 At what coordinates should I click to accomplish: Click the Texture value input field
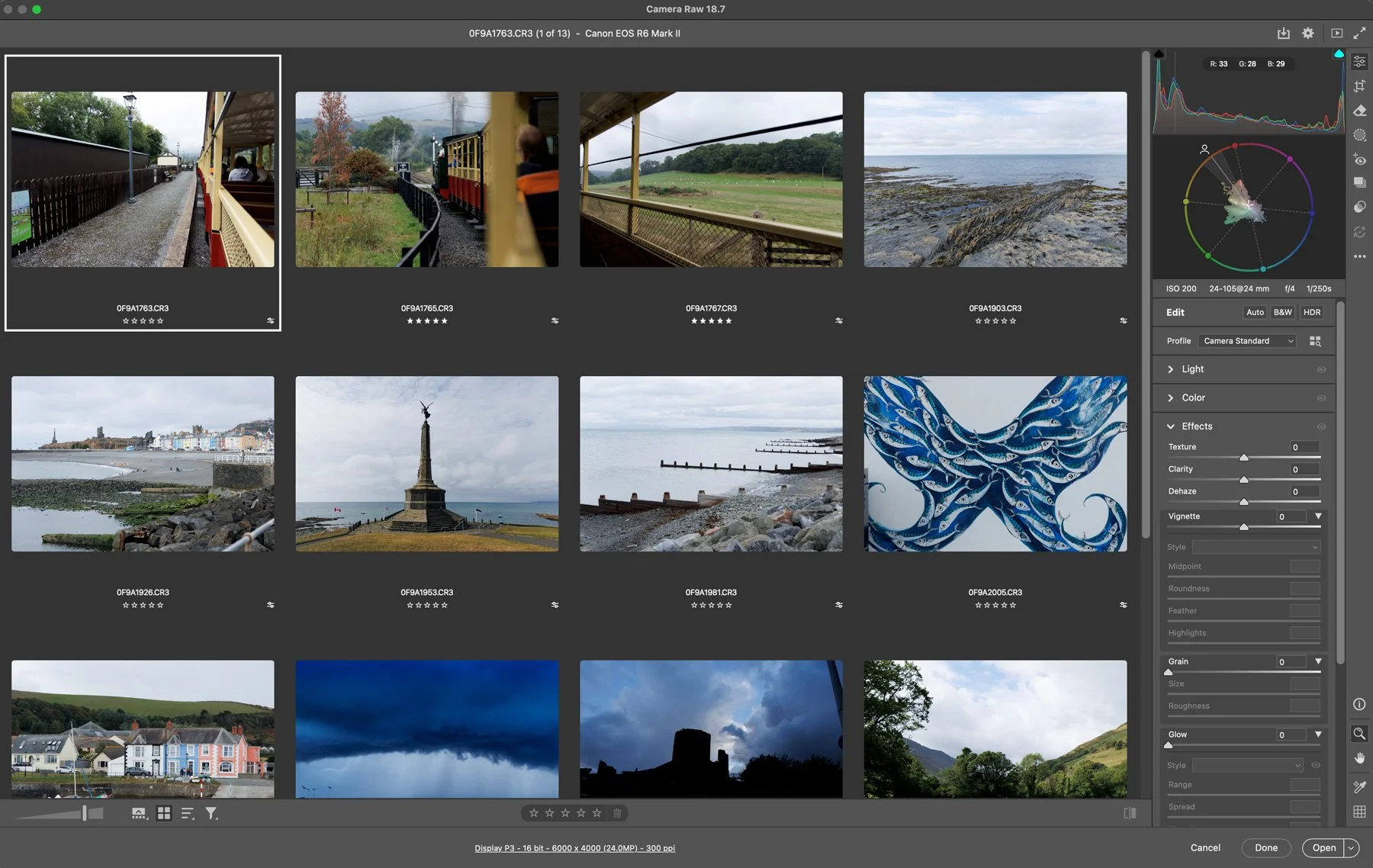coord(1304,447)
